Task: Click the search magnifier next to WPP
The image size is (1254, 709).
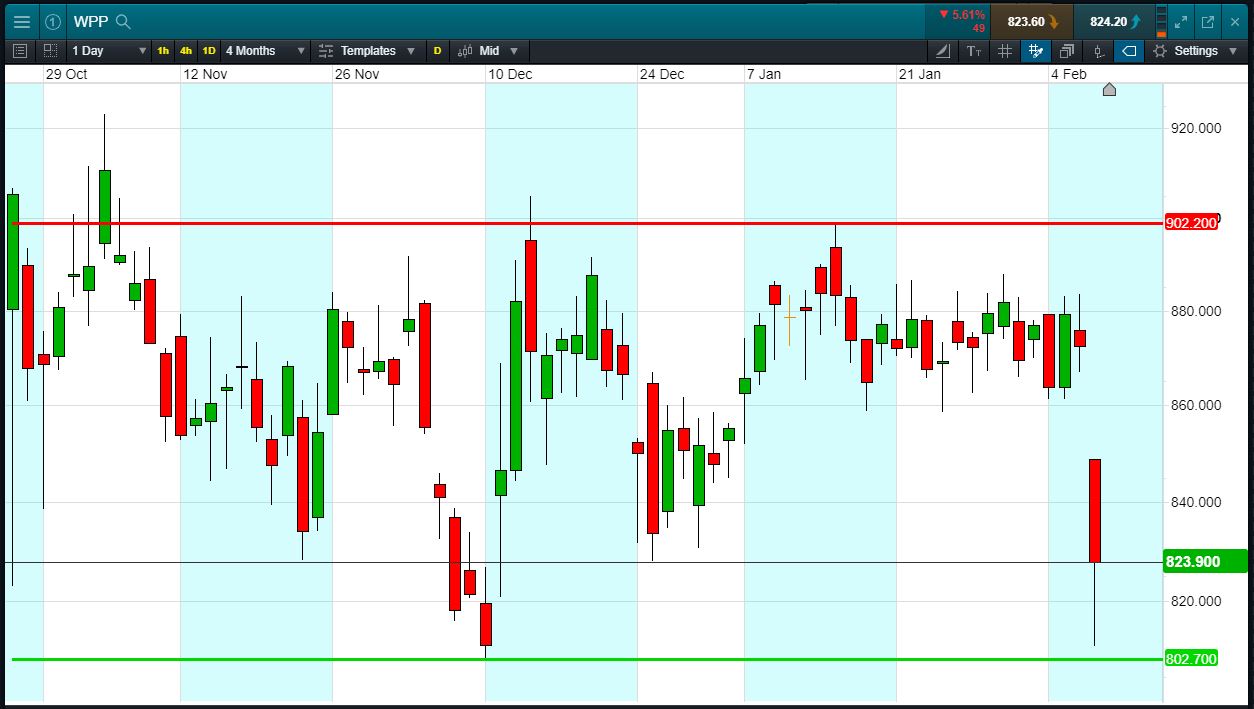Action: tap(123, 21)
